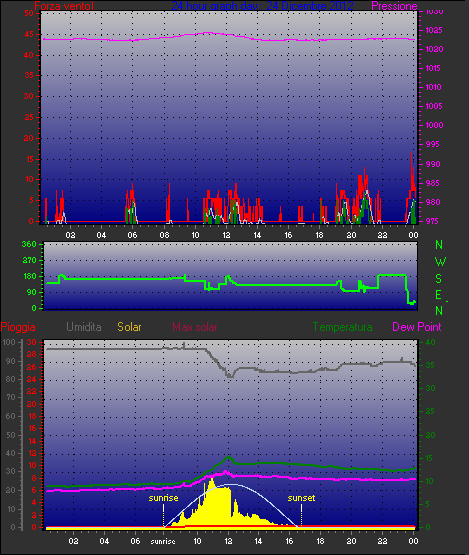Click the E compass direction letter

(x=438, y=295)
